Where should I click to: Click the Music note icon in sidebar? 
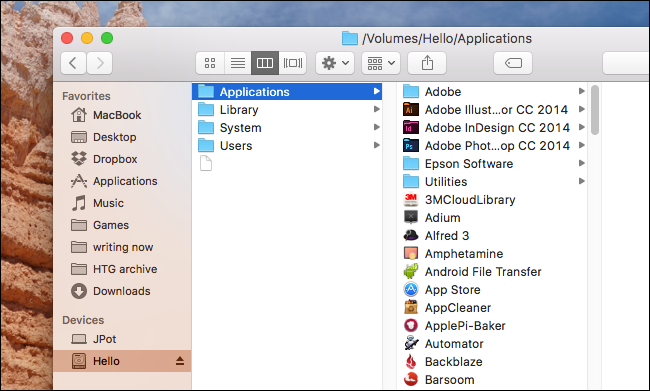click(x=79, y=203)
